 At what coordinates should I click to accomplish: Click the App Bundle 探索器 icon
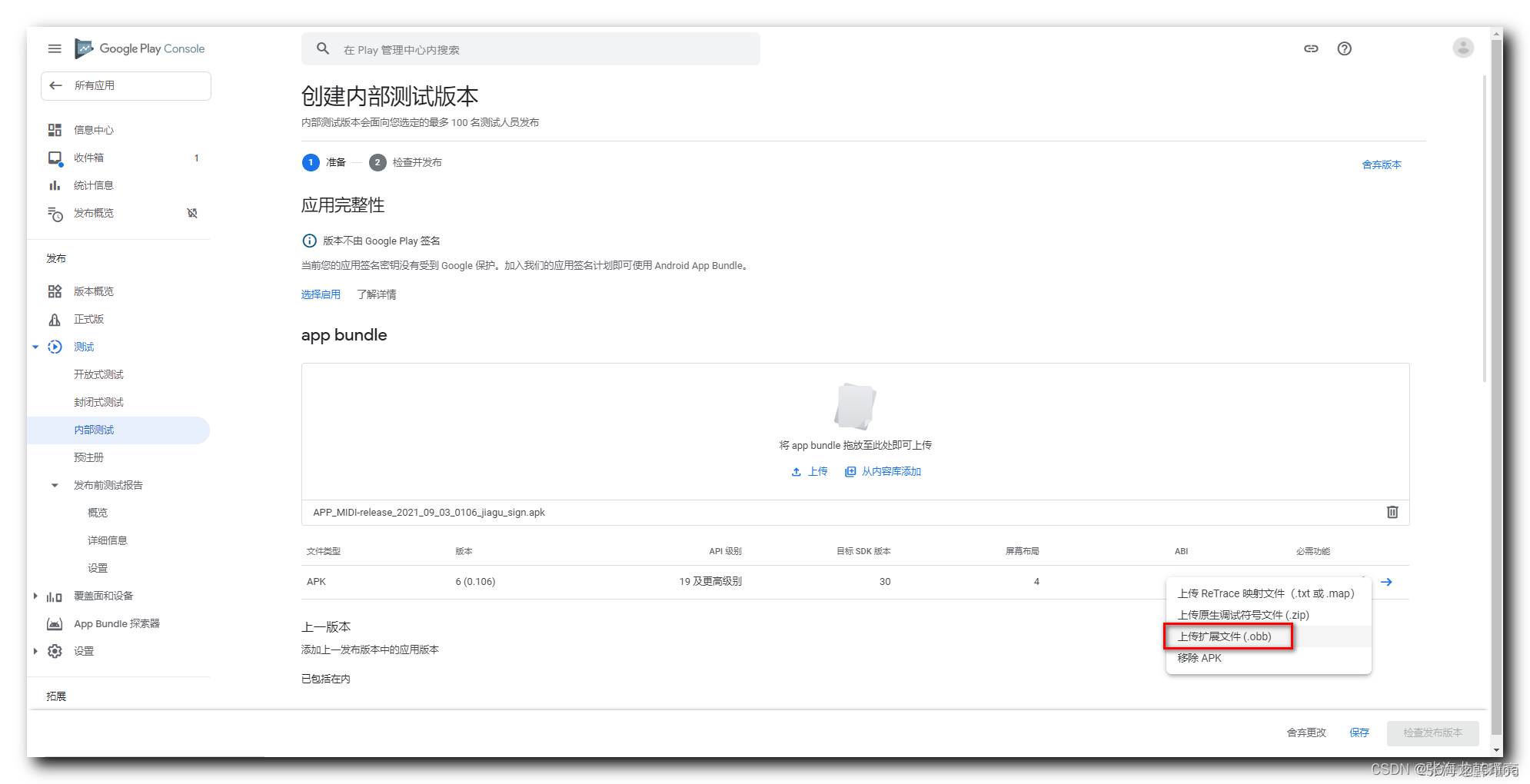click(x=55, y=624)
